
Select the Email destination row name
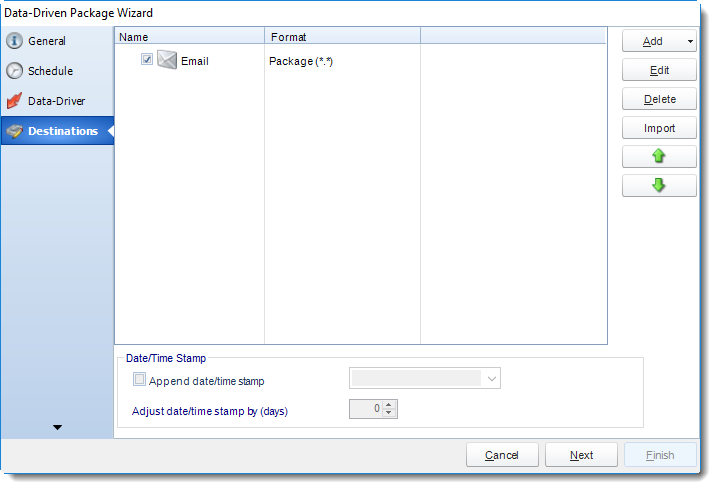pyautogui.click(x=195, y=61)
